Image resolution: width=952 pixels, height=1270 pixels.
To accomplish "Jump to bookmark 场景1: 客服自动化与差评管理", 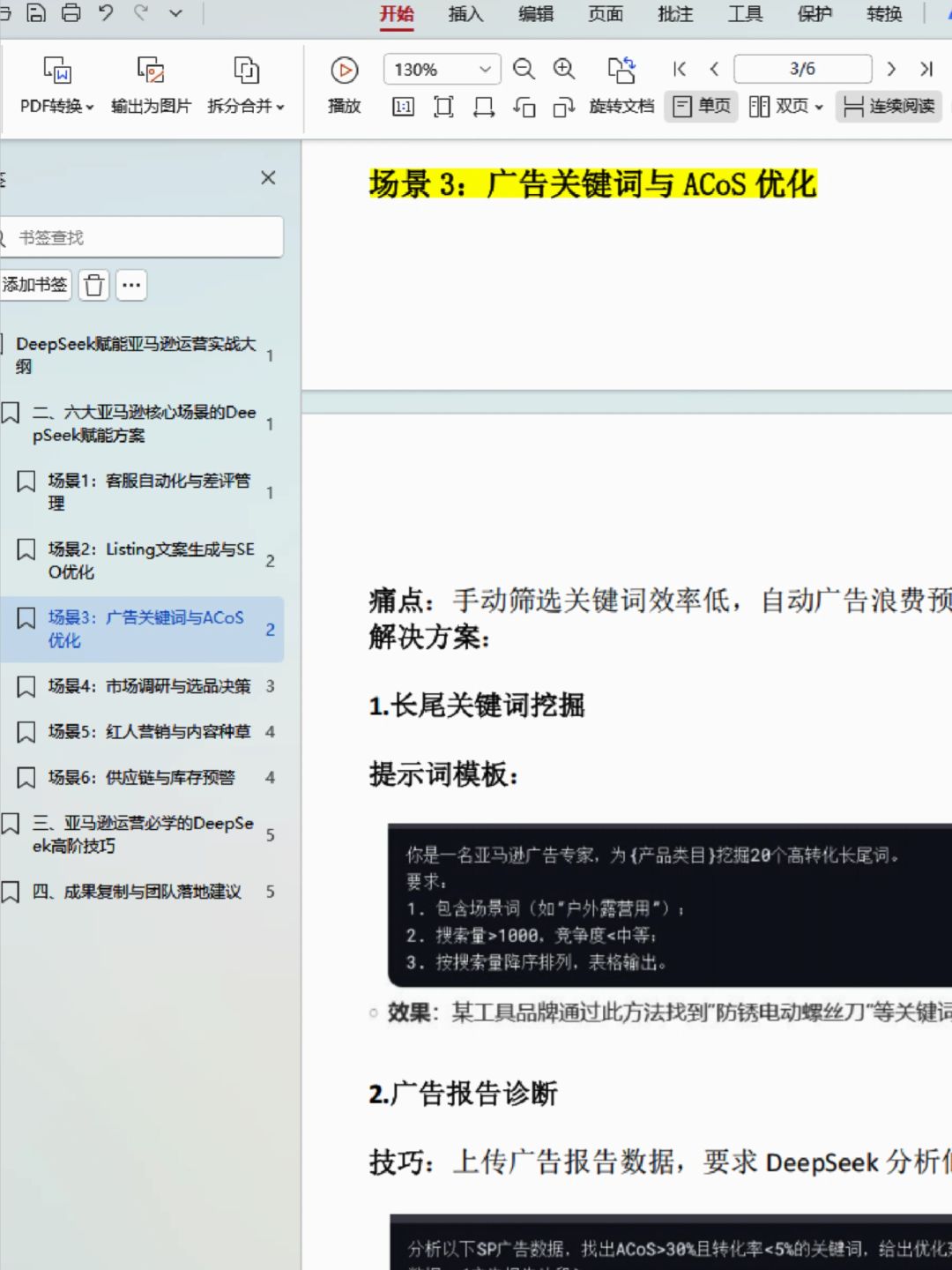I will click(x=141, y=492).
